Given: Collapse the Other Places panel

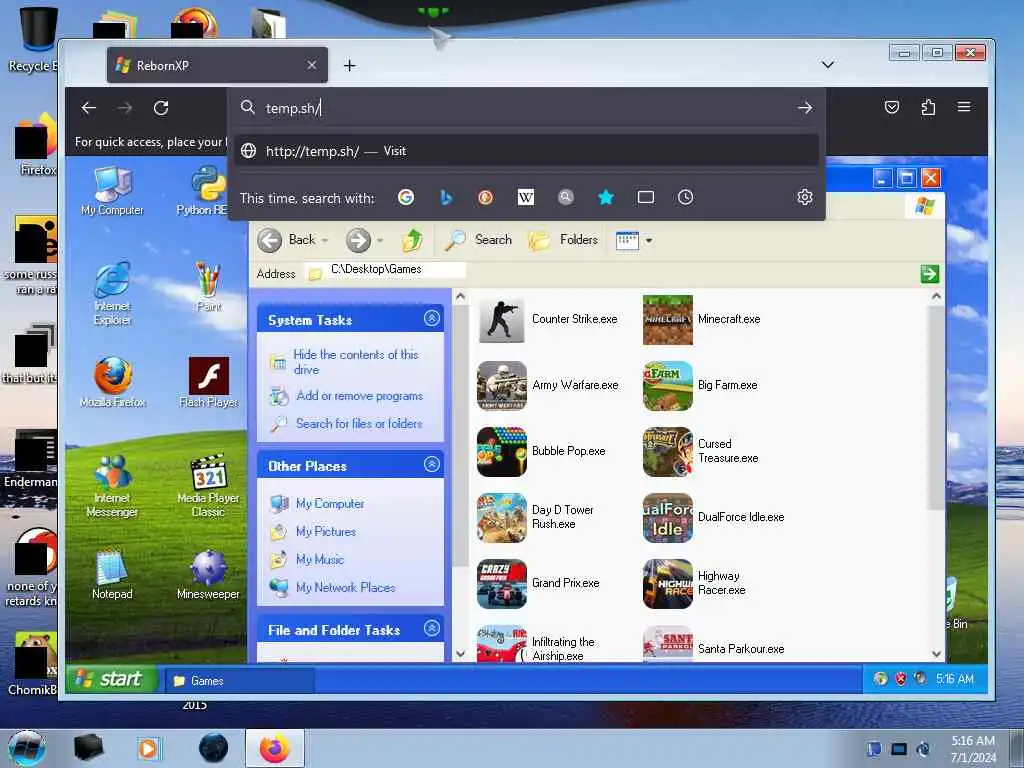Looking at the screenshot, I should (x=432, y=464).
